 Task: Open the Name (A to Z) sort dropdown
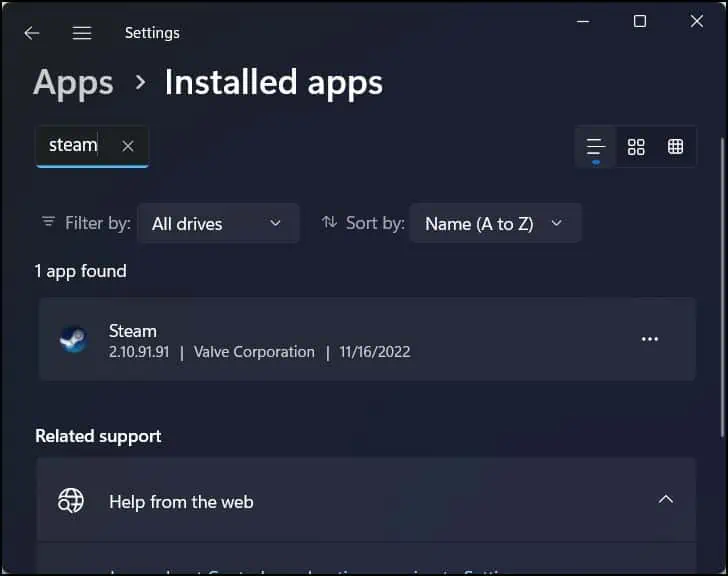pos(495,224)
